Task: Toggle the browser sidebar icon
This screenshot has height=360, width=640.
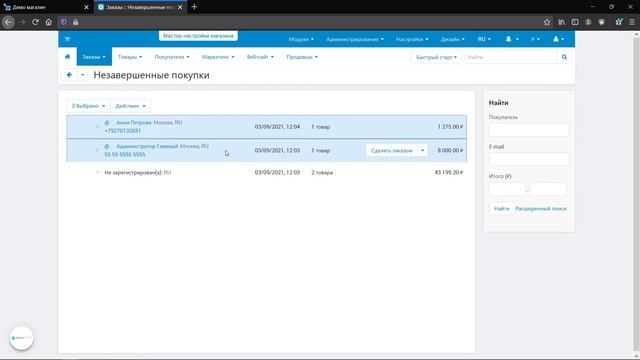Action: click(x=575, y=22)
